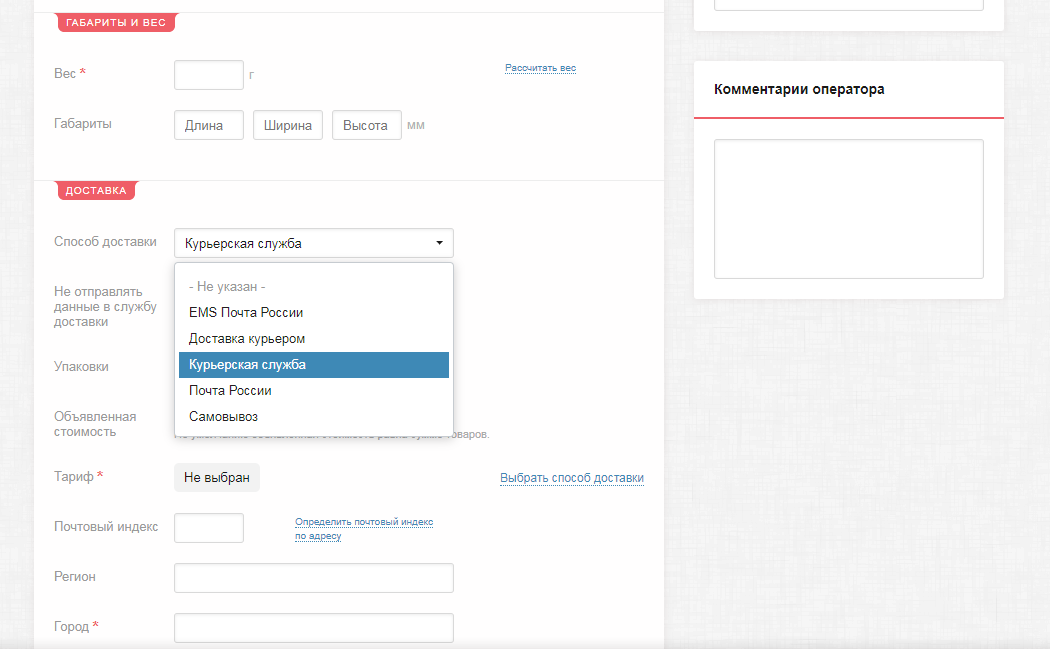Click the Доставка section label

pos(96,190)
